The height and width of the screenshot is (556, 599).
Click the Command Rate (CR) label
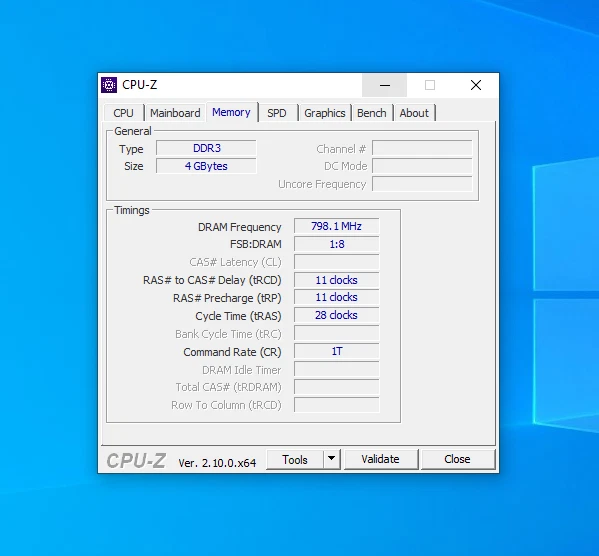[232, 352]
